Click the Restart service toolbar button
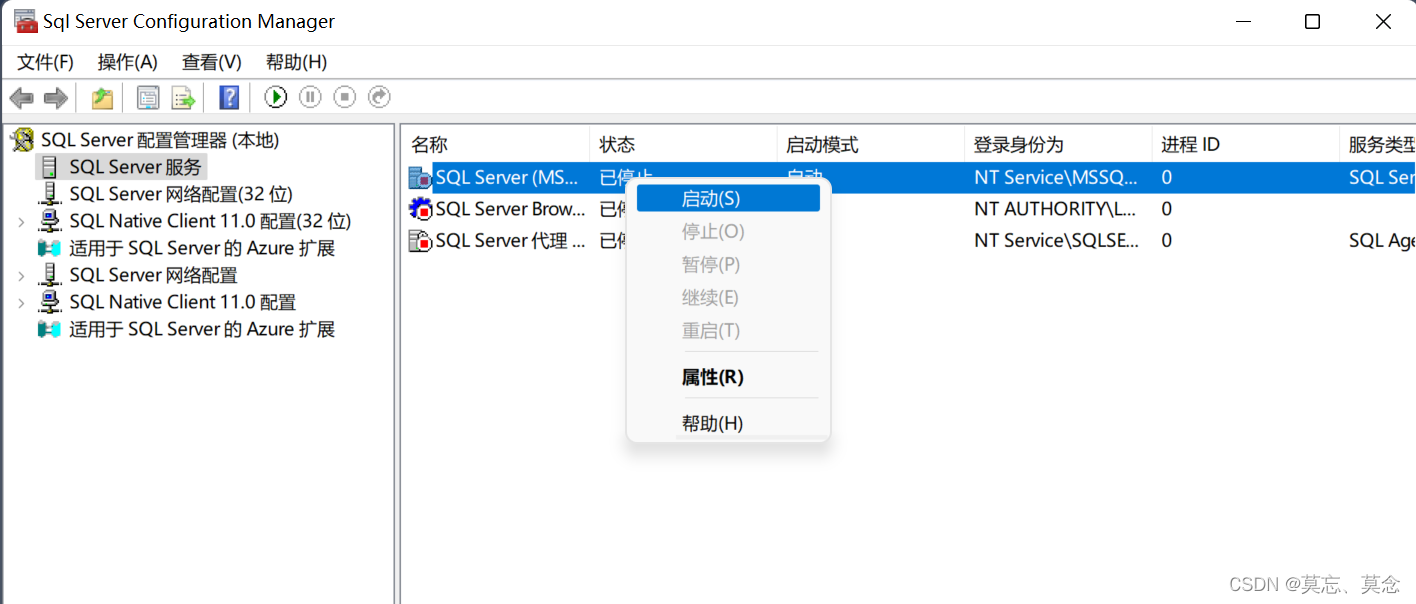The width and height of the screenshot is (1416, 604). point(379,97)
